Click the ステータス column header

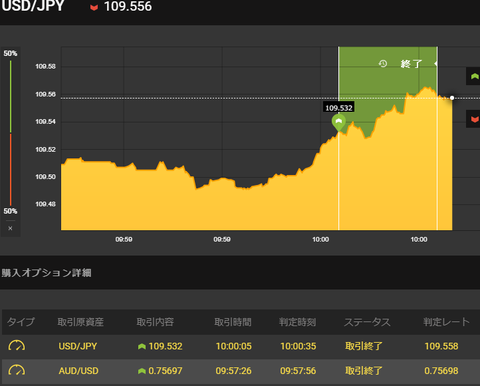point(367,322)
